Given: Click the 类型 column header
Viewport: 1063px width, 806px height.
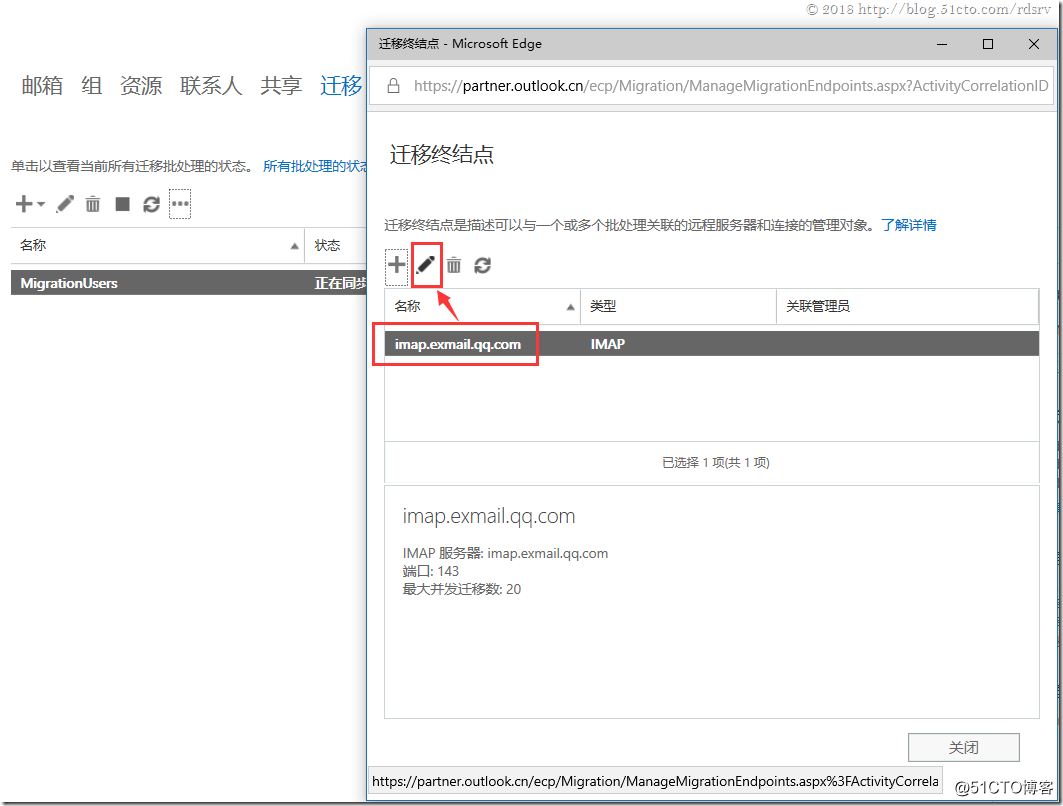Looking at the screenshot, I should click(678, 306).
